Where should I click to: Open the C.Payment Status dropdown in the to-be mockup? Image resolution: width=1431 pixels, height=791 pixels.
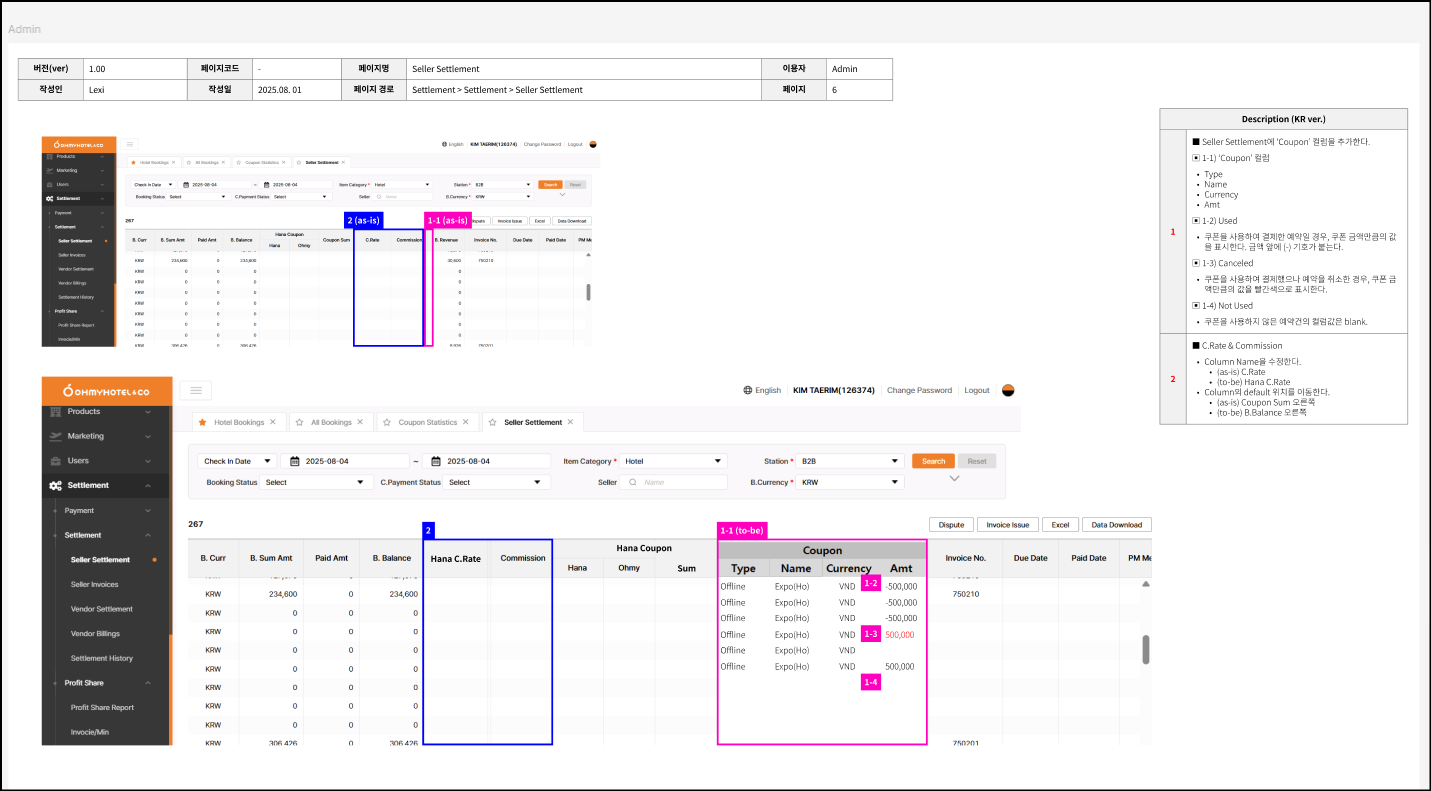click(x=497, y=482)
